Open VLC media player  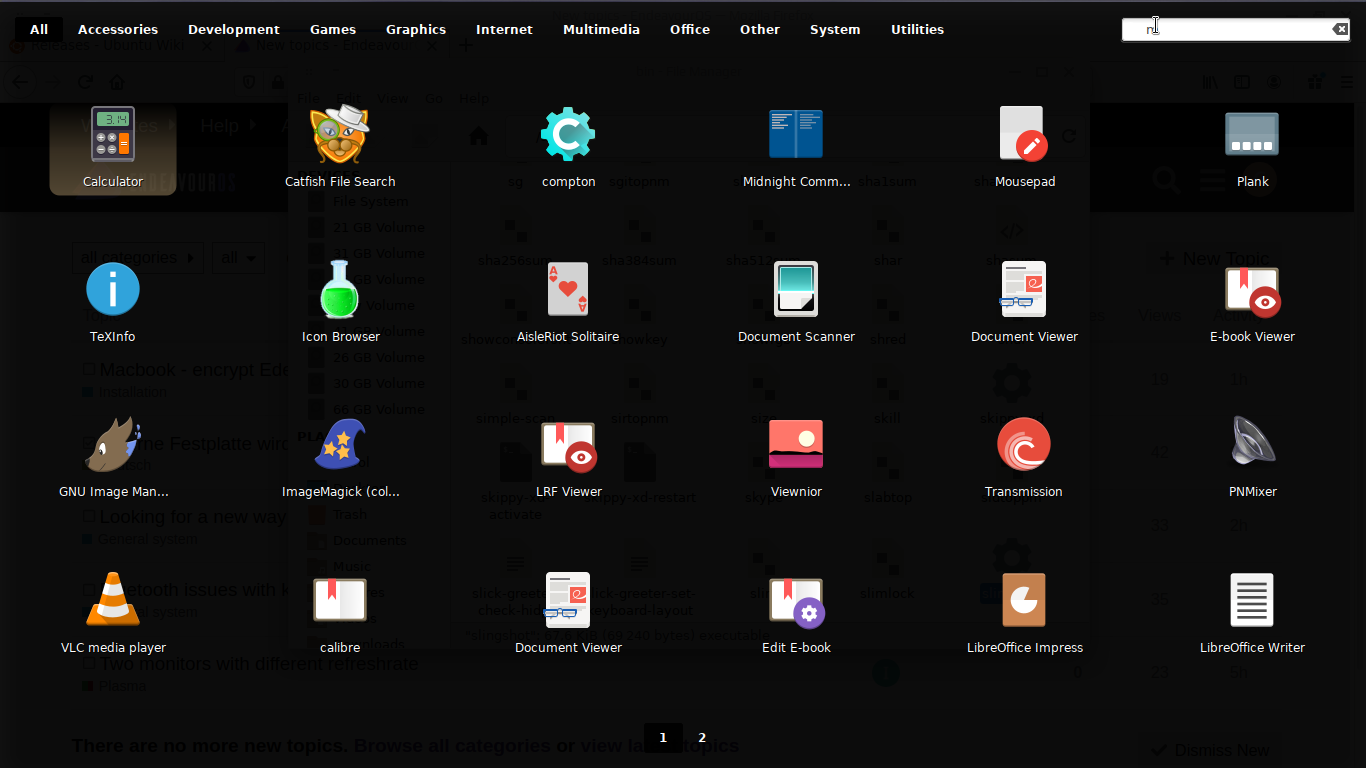click(113, 614)
